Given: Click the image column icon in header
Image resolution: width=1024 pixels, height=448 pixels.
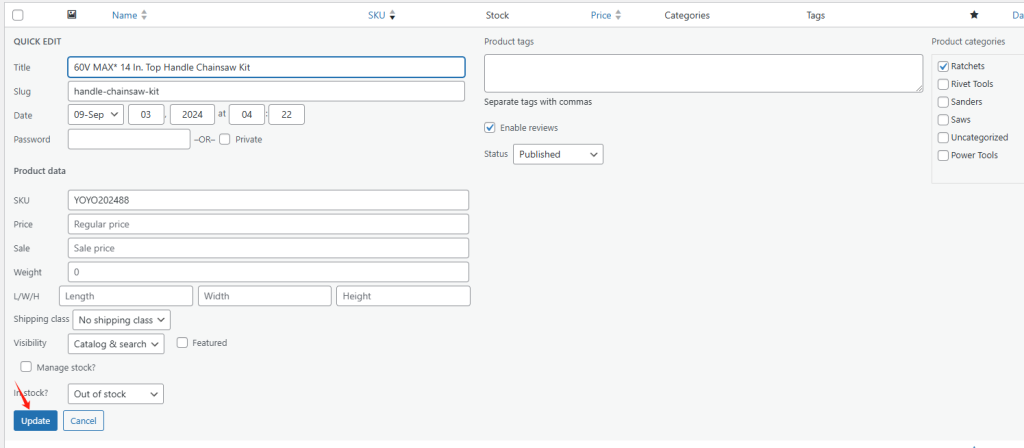Looking at the screenshot, I should [72, 14].
